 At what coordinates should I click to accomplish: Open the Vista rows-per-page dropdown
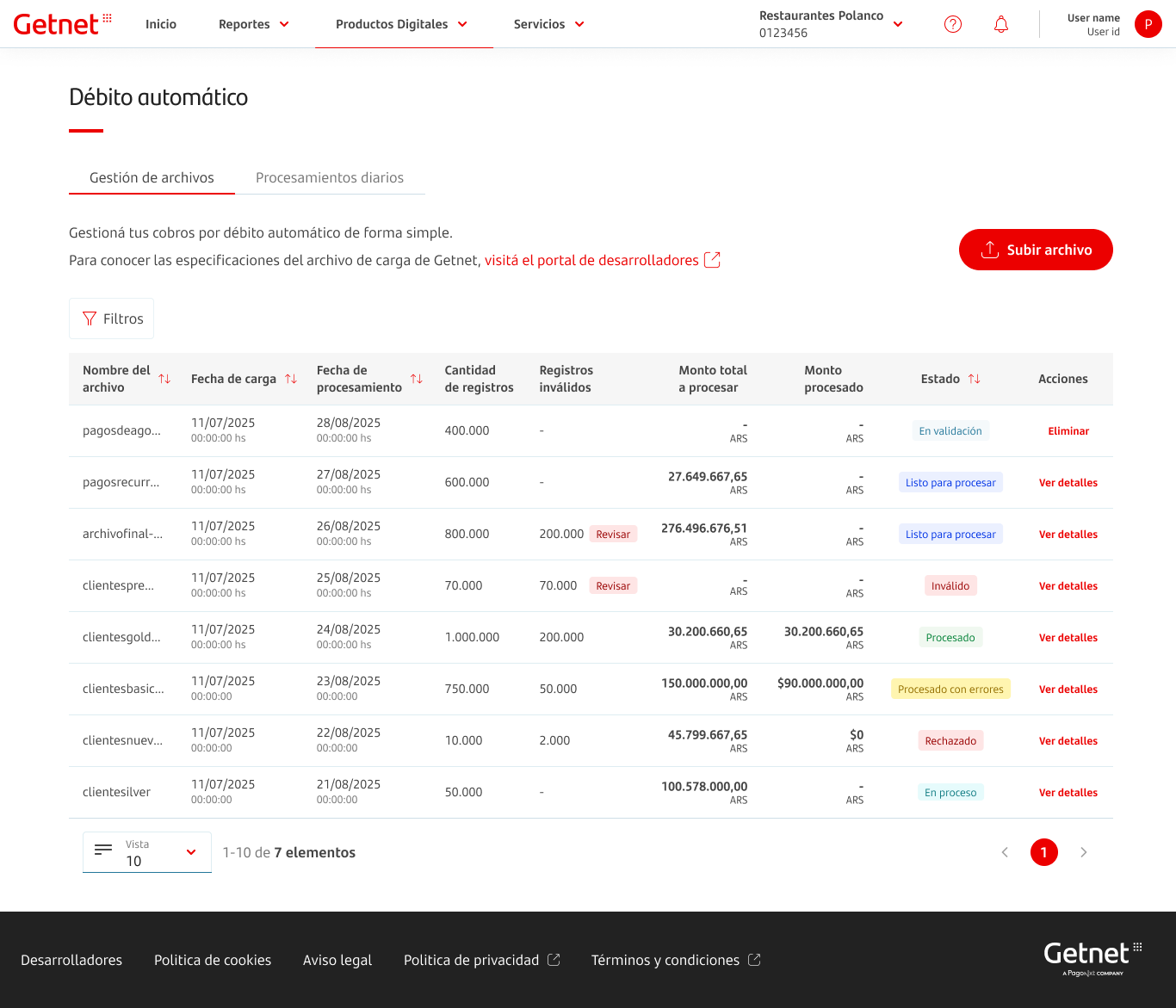(147, 852)
